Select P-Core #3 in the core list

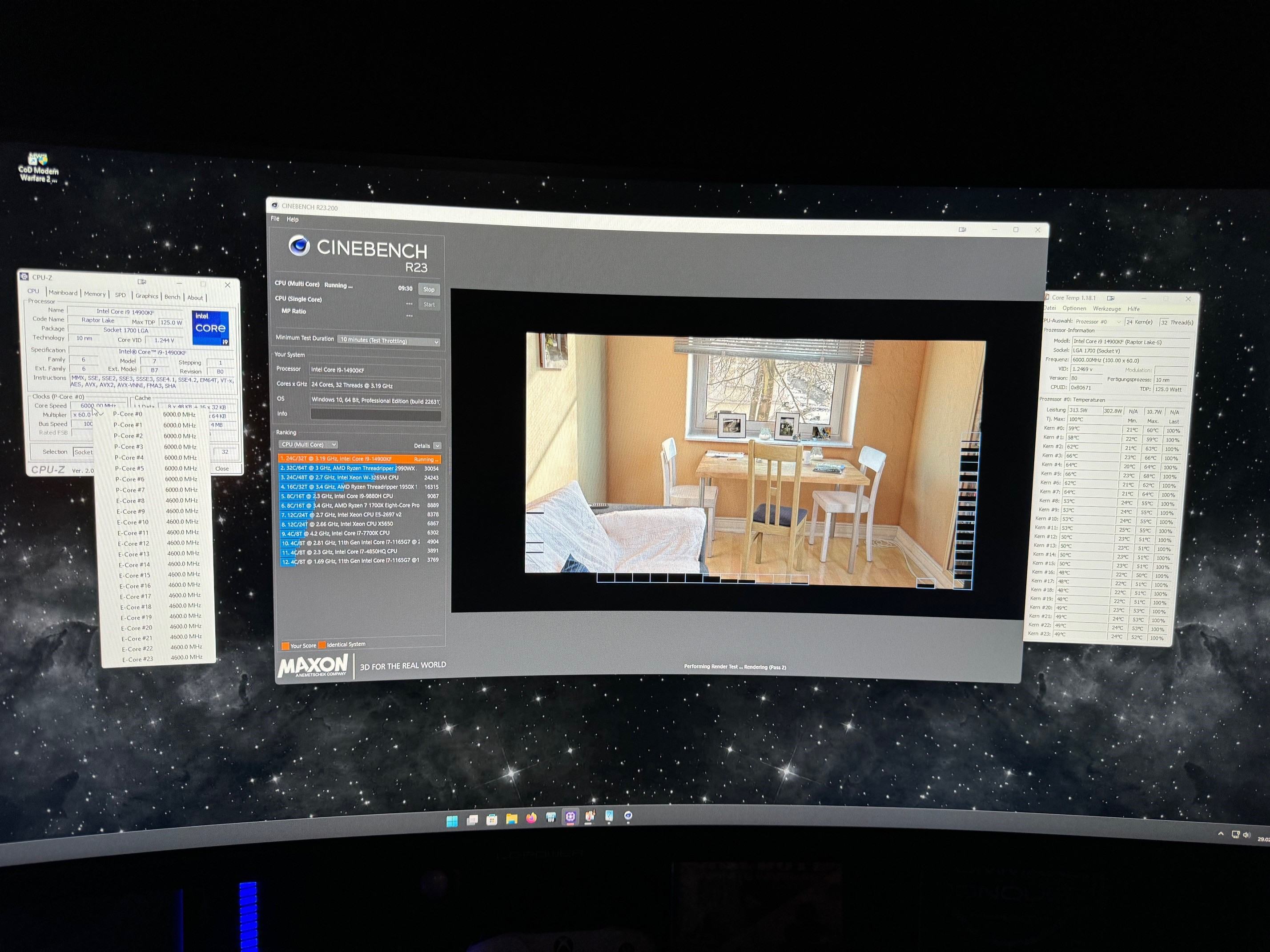click(x=155, y=447)
